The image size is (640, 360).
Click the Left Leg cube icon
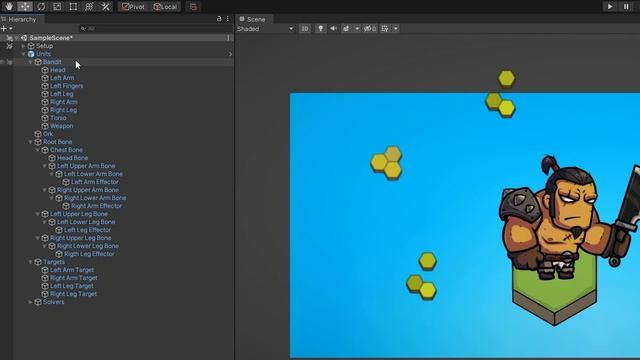45,94
